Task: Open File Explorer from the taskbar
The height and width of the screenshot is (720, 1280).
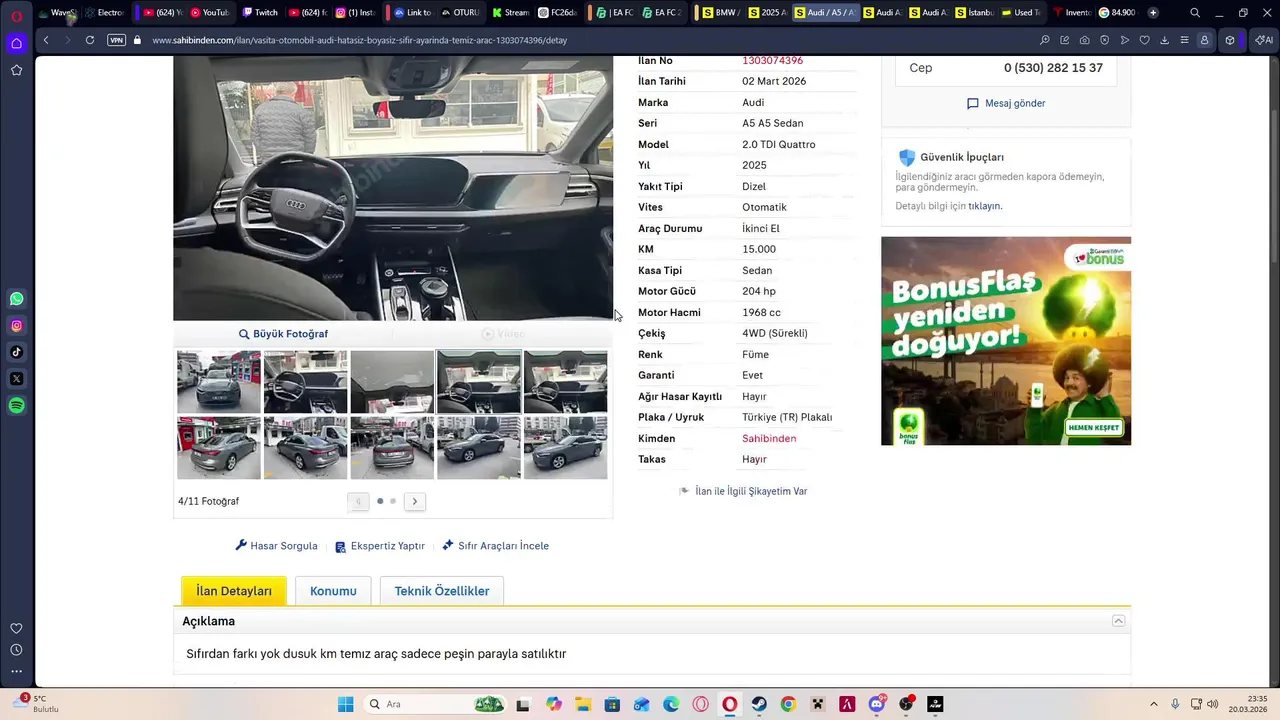Action: (x=583, y=704)
